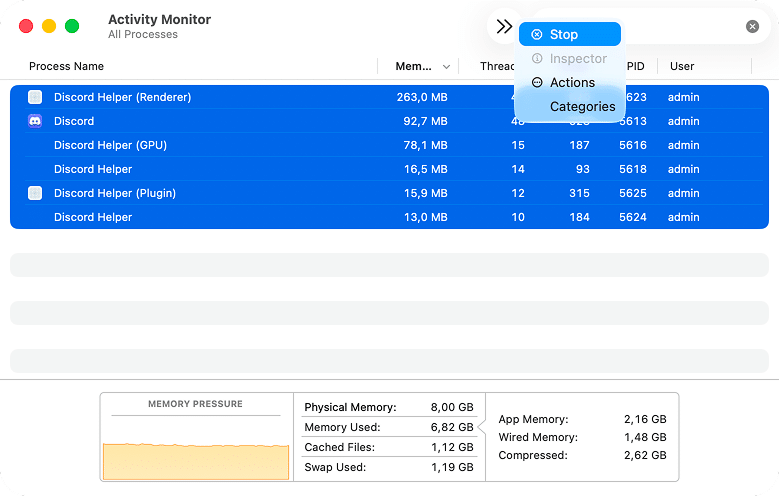Click the 78,1 MB memory value

[x=425, y=145]
